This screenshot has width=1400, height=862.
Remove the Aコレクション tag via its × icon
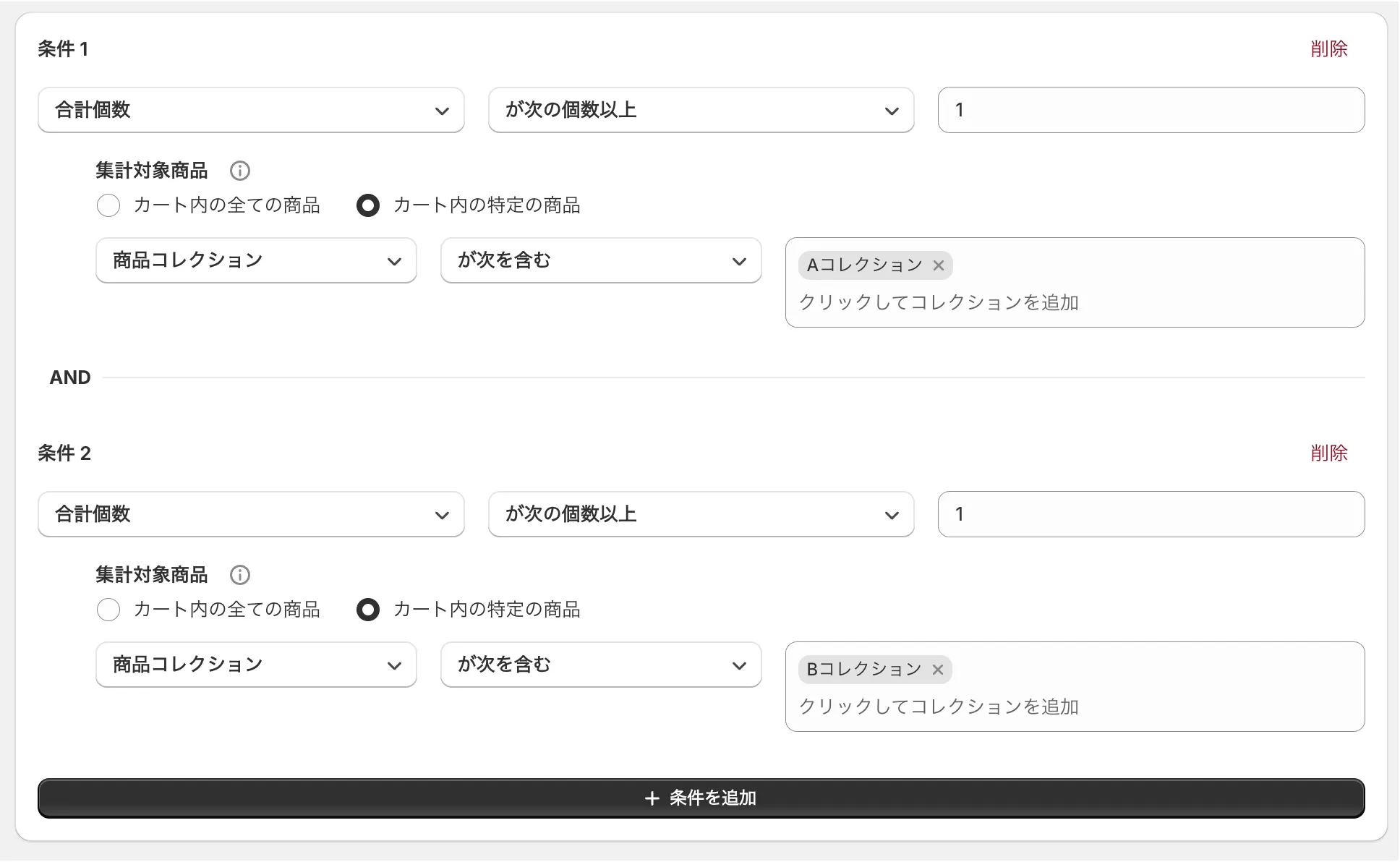coord(937,265)
